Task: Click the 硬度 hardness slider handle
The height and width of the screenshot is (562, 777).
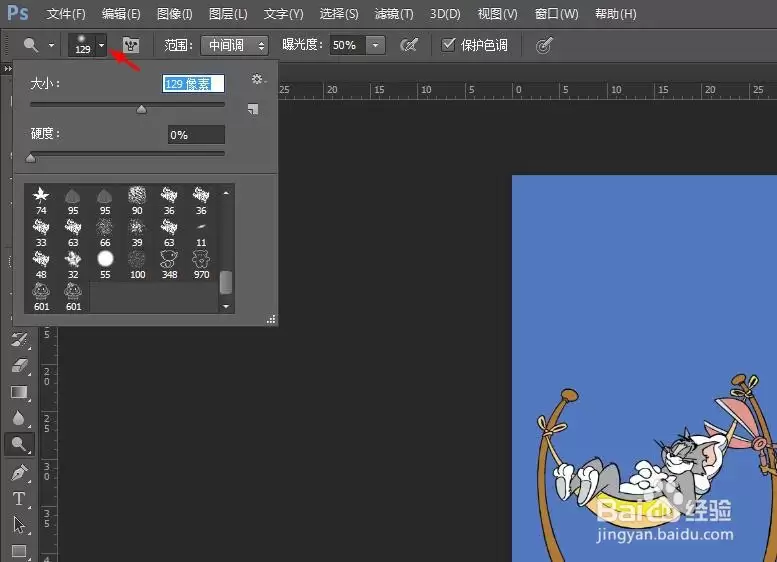Action: tap(31, 158)
